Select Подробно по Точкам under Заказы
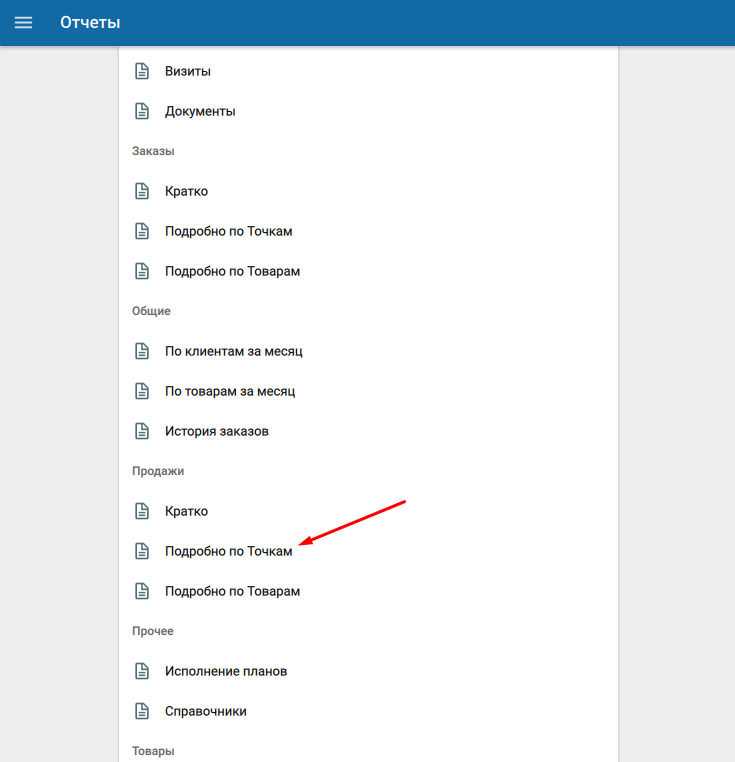This screenshot has height=762, width=735. click(x=228, y=231)
